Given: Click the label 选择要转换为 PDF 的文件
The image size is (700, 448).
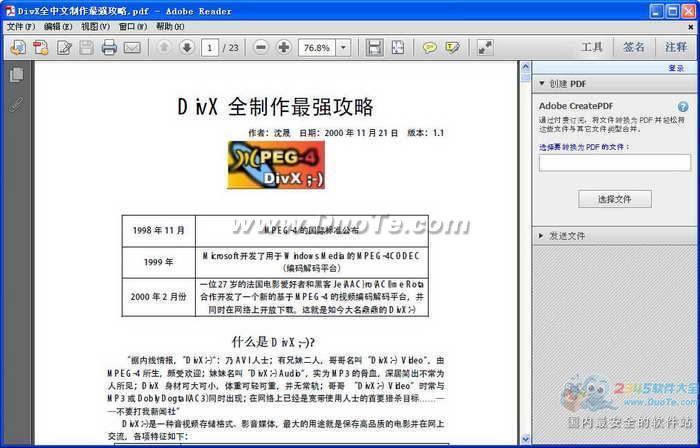Looking at the screenshot, I should [x=584, y=147].
